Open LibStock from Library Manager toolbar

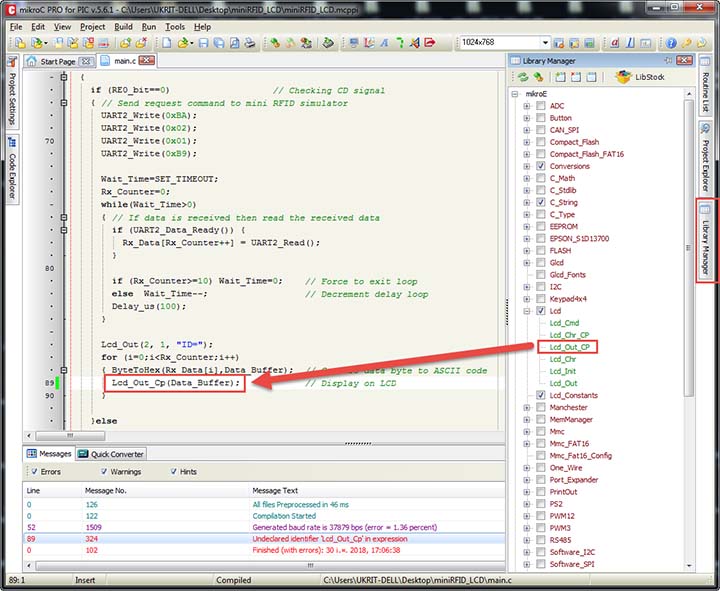coord(640,77)
